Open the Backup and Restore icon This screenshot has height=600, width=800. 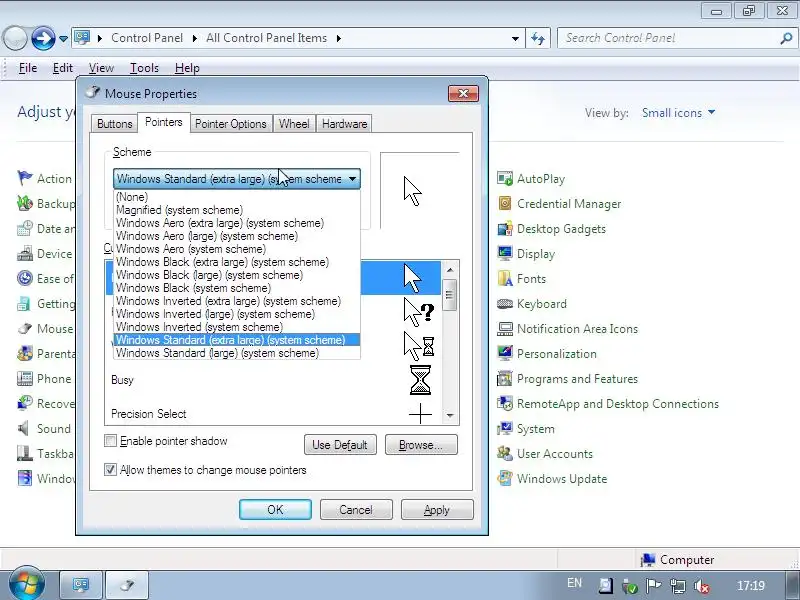[x=24, y=204]
